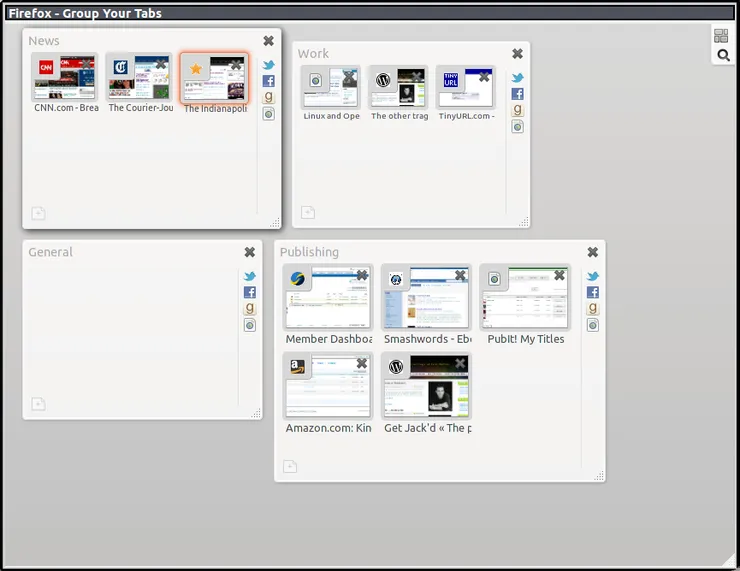
Task: Close the General tab group
Action: (250, 252)
